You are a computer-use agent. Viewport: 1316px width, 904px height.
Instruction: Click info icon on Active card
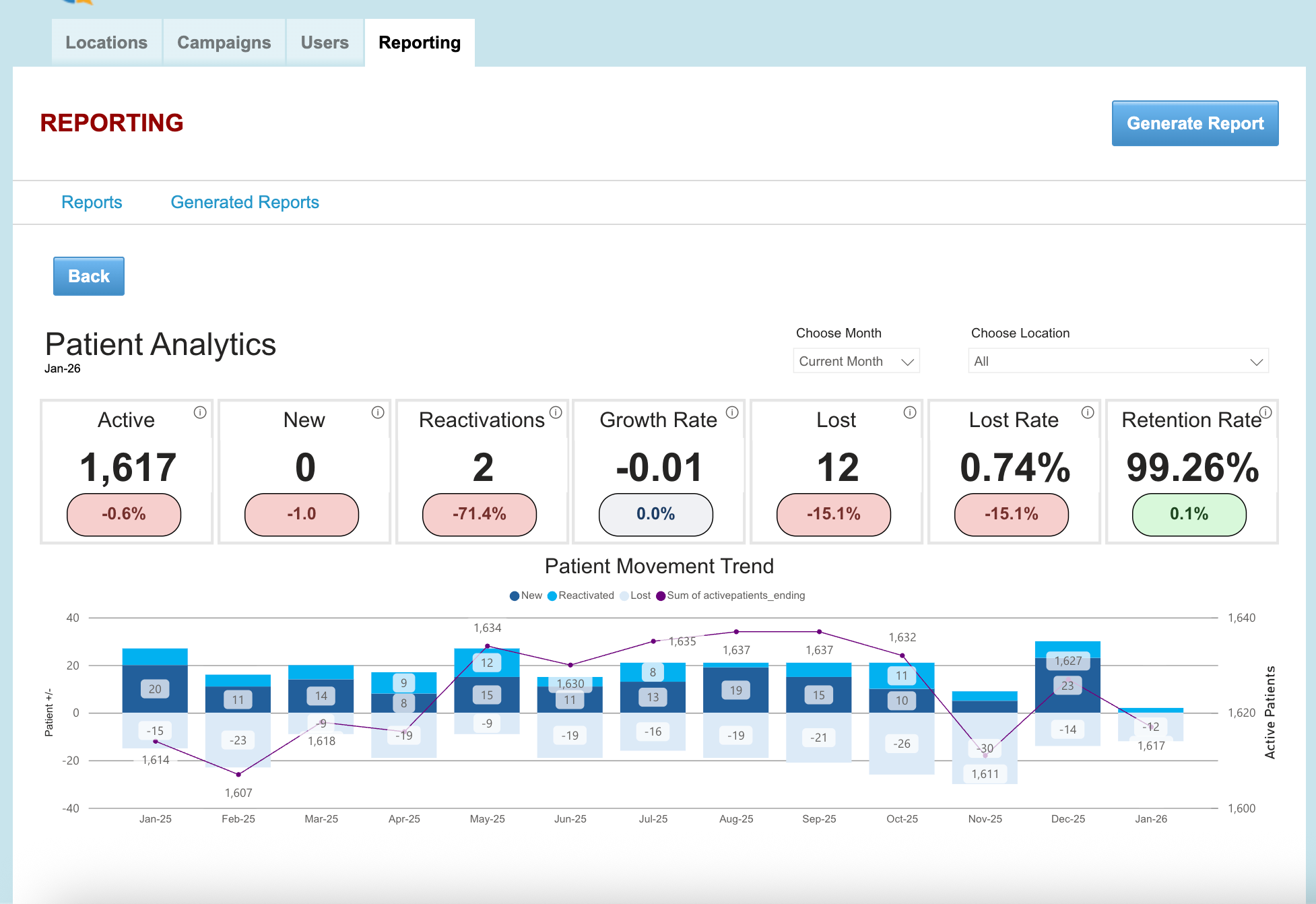pos(200,412)
